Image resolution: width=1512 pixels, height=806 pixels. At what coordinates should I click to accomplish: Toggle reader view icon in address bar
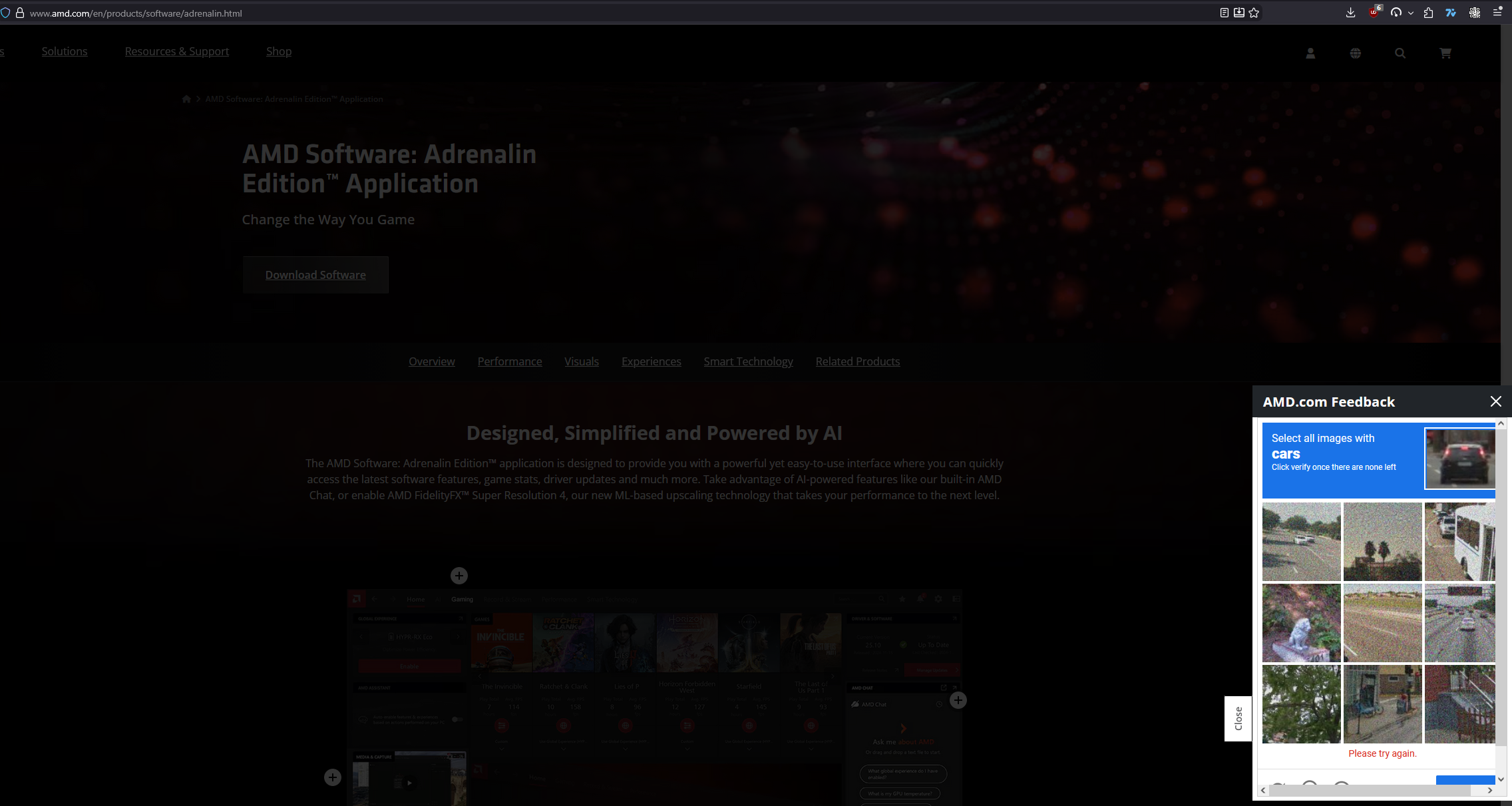pos(1225,13)
